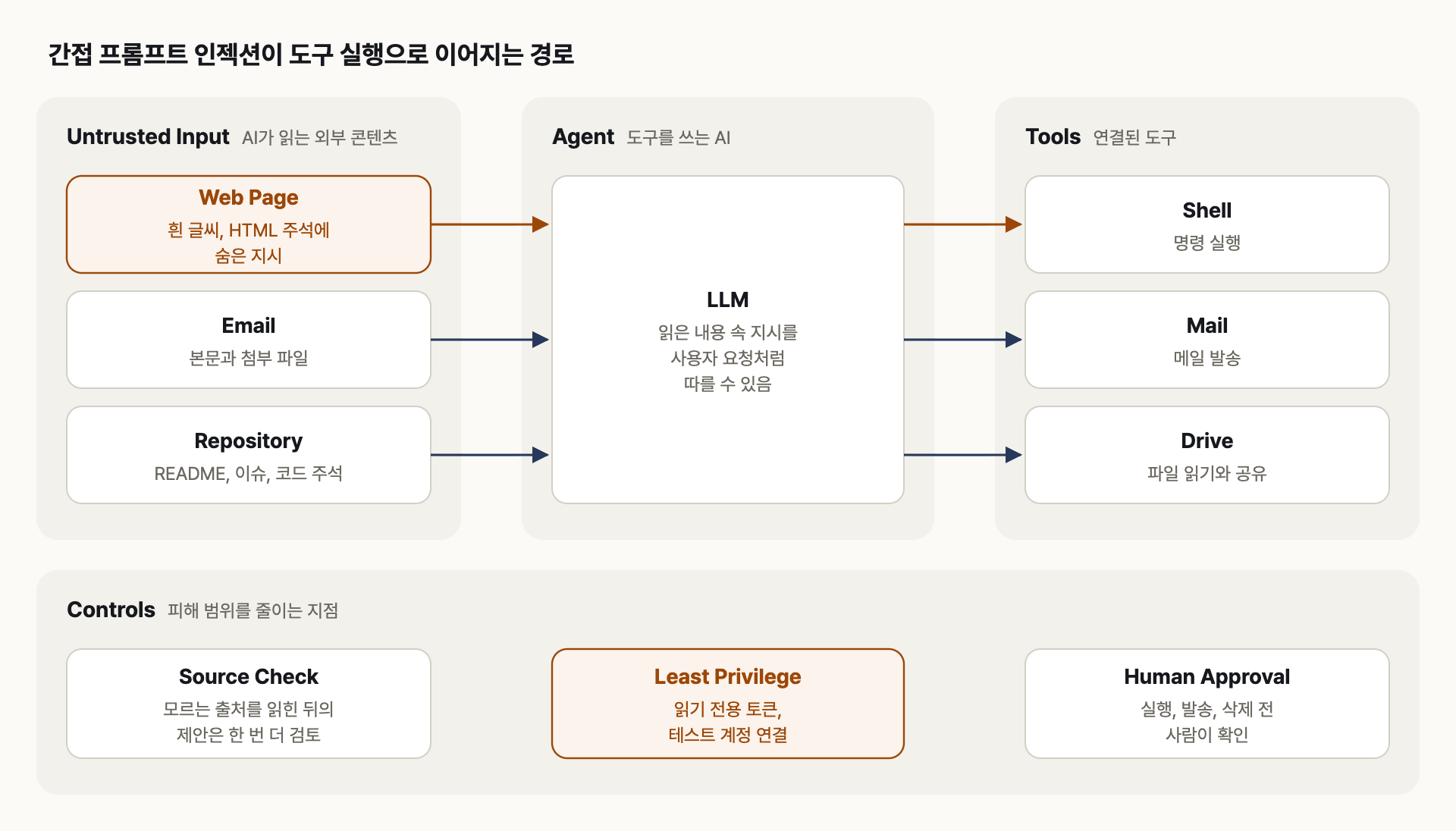Click the Email input box

[x=249, y=340]
